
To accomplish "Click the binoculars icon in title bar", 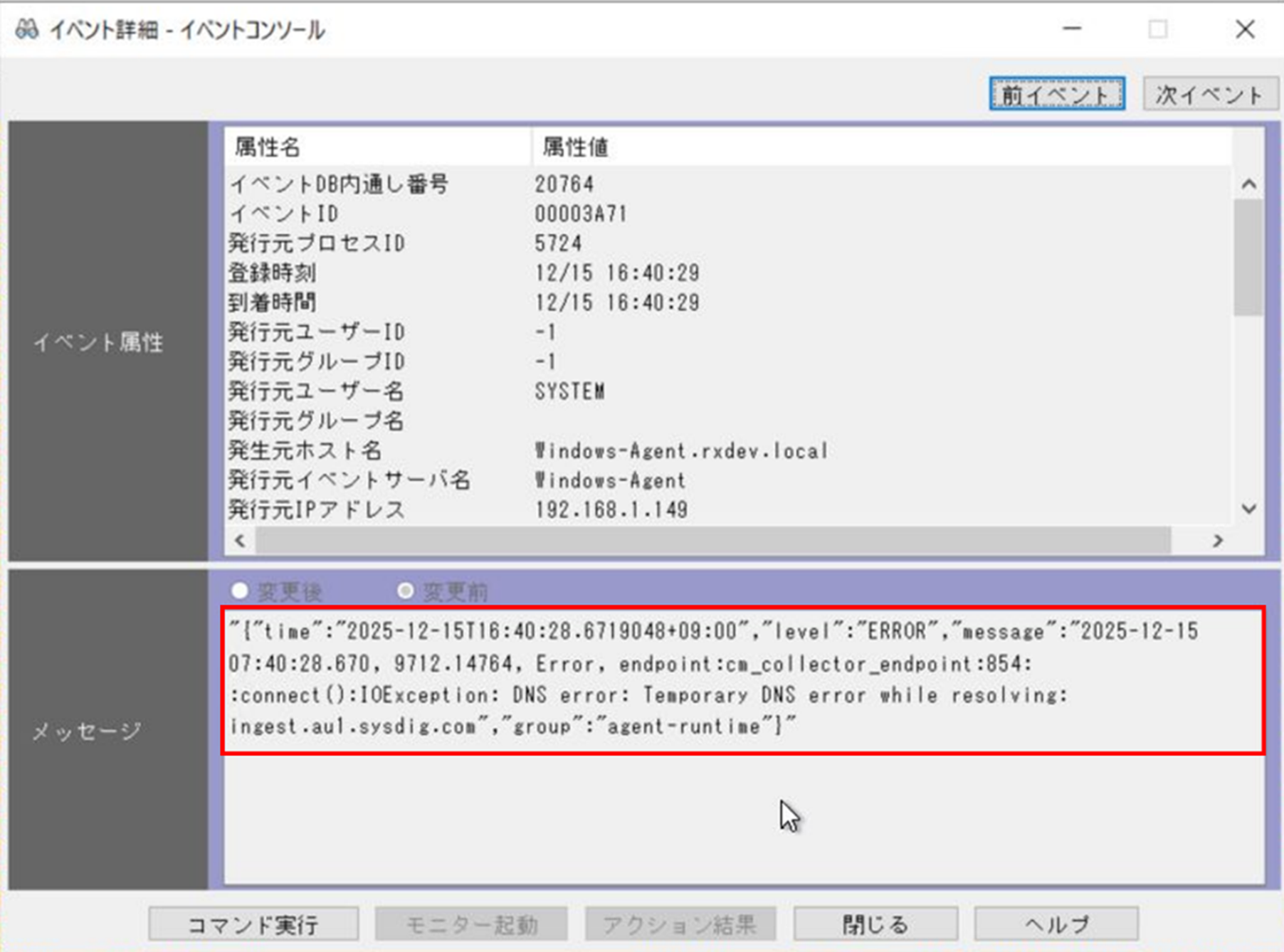I will point(26,29).
